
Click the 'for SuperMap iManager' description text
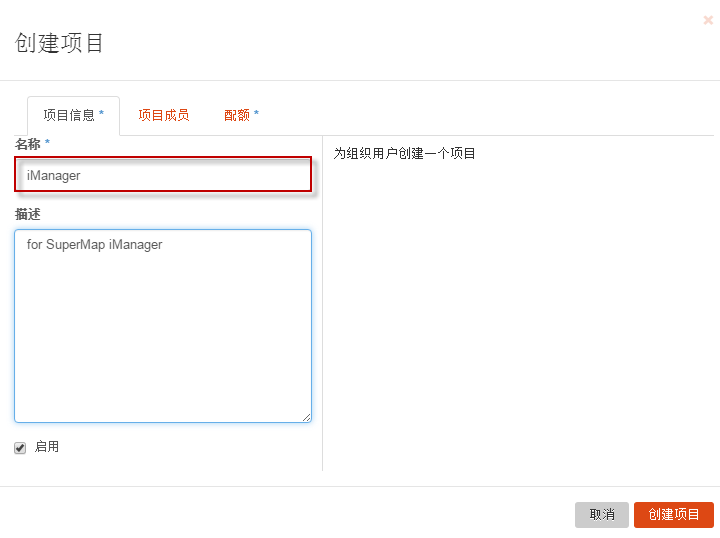click(x=94, y=244)
